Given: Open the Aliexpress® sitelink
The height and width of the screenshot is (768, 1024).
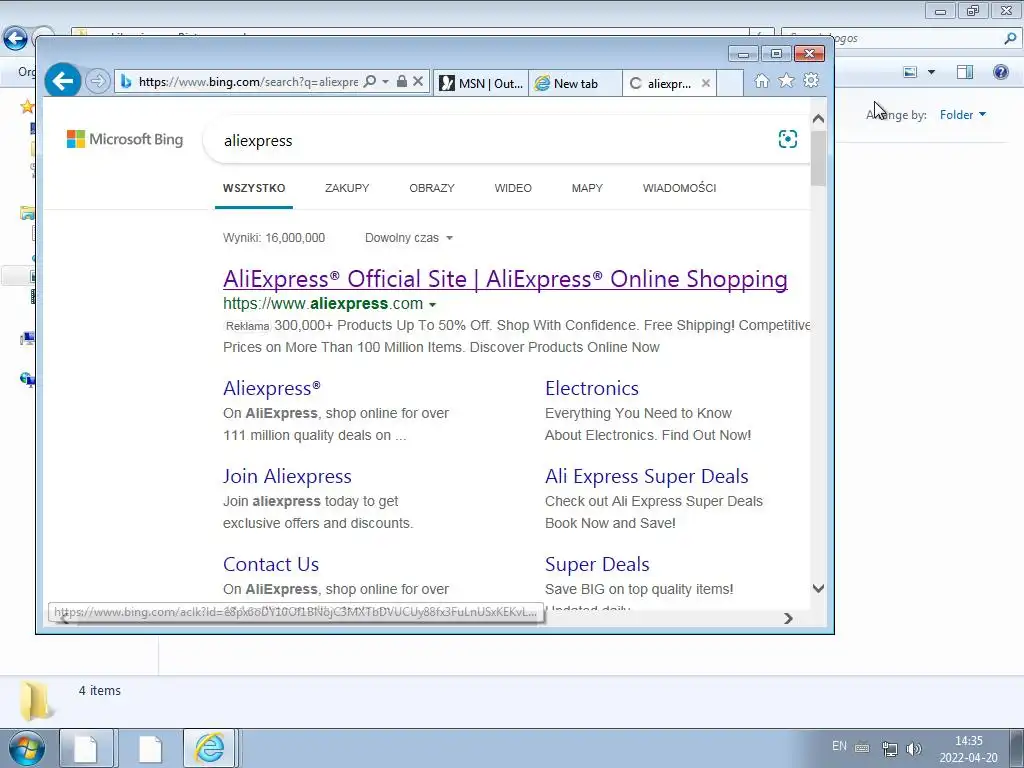Looking at the screenshot, I should (272, 388).
